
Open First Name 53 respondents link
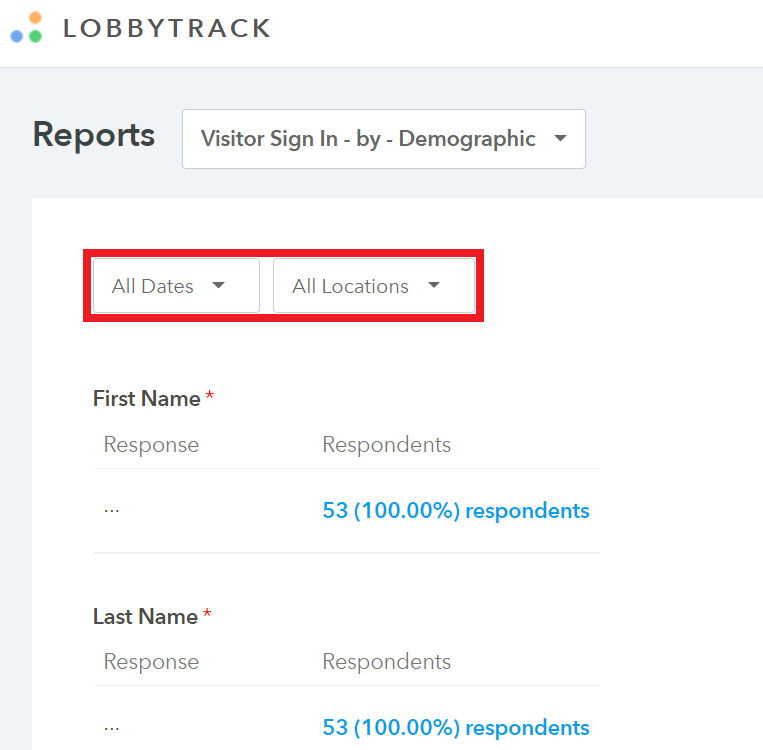[456, 511]
